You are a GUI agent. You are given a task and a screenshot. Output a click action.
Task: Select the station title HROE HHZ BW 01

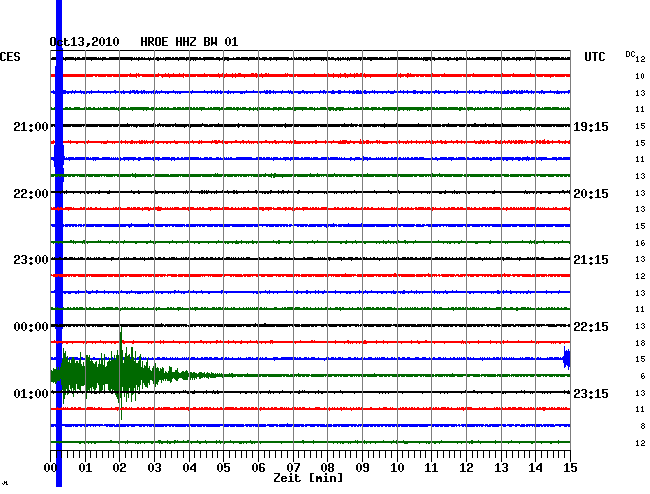(189, 42)
